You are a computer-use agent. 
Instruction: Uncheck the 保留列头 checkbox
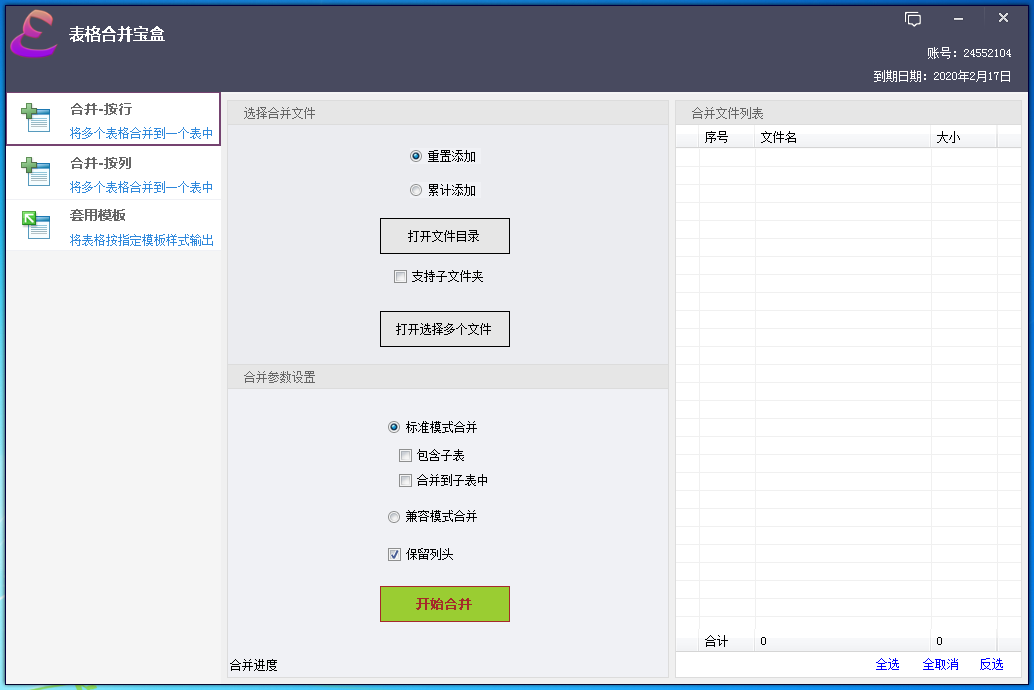tap(394, 555)
